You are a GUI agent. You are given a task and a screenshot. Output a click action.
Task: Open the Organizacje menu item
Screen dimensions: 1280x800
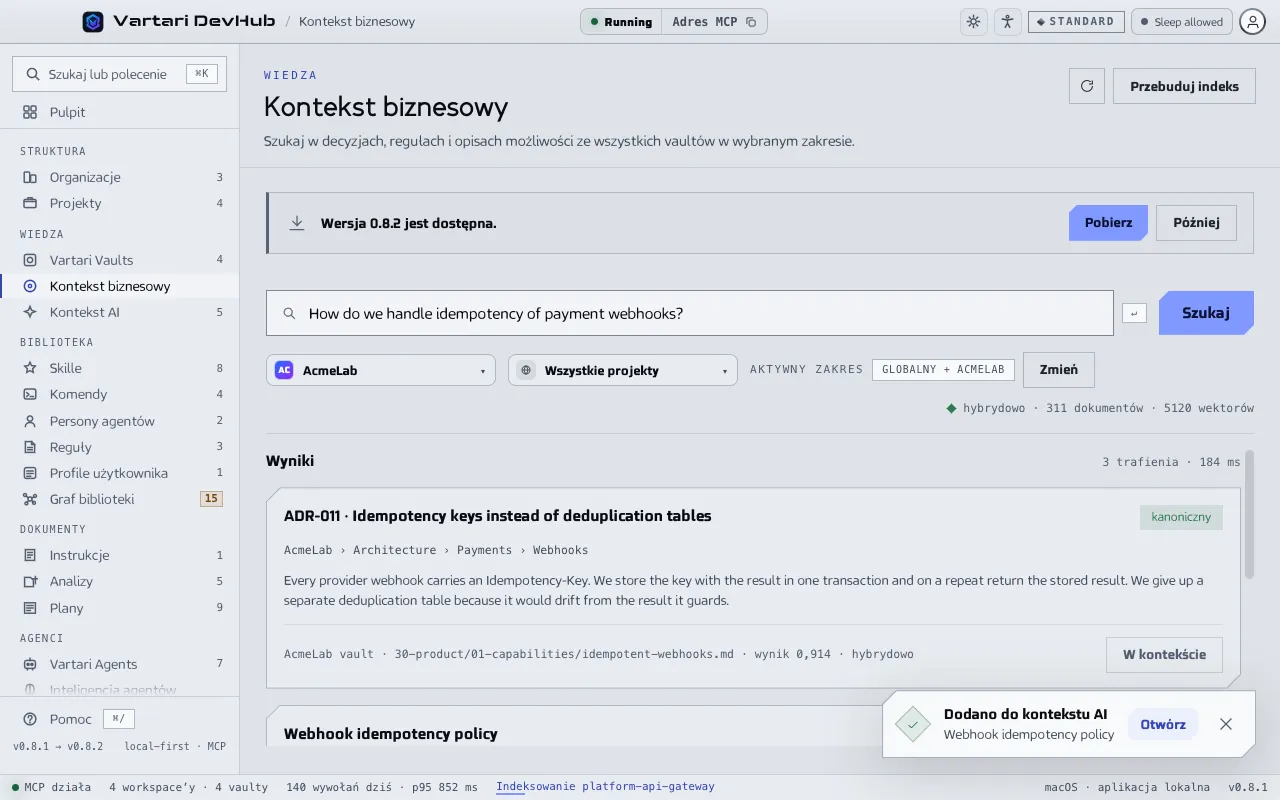click(x=120, y=177)
